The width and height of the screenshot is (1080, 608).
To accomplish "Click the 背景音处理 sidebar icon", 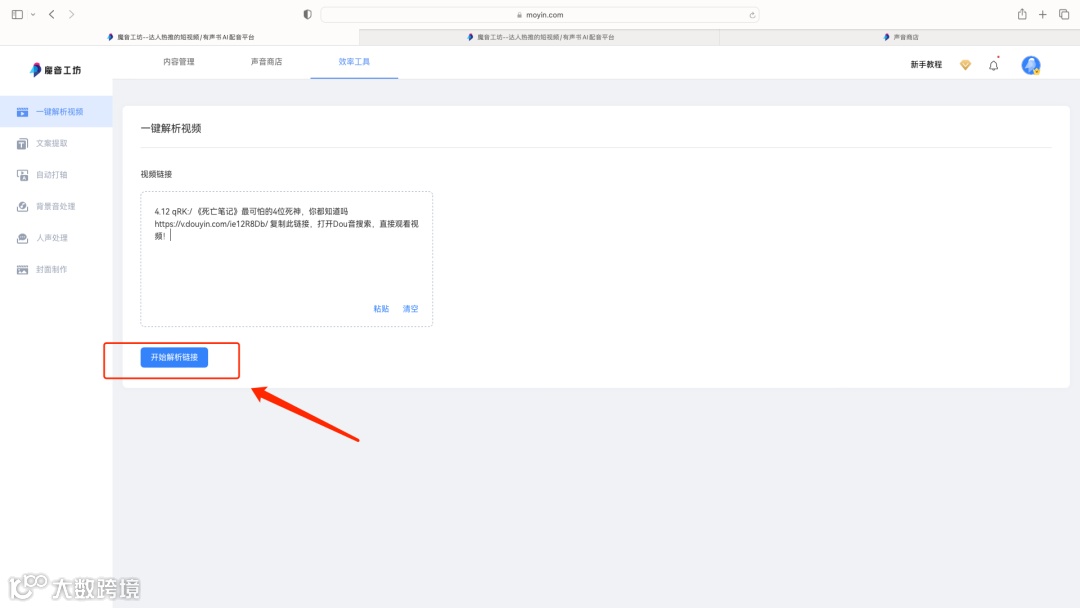I will click(22, 207).
